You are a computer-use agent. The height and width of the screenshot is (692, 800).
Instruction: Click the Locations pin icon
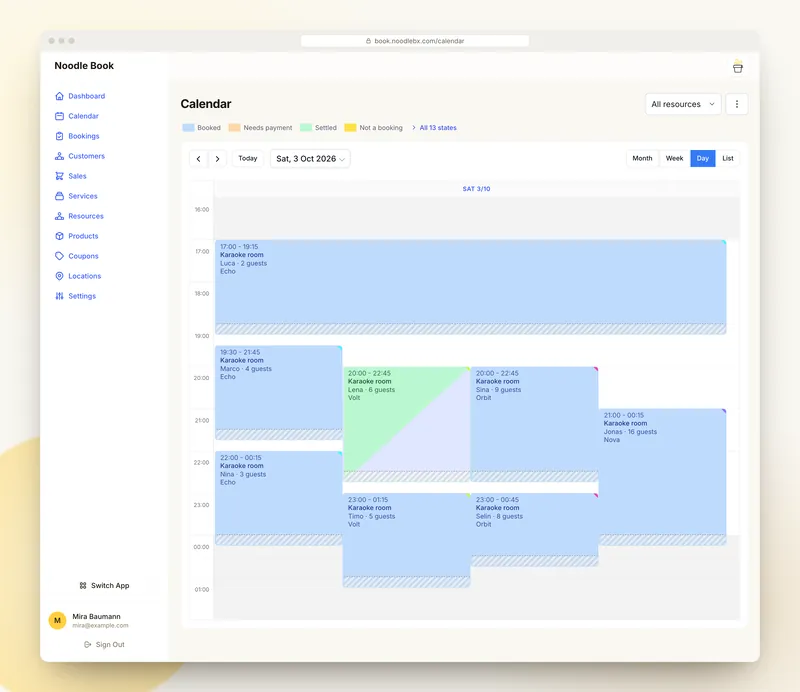click(59, 276)
